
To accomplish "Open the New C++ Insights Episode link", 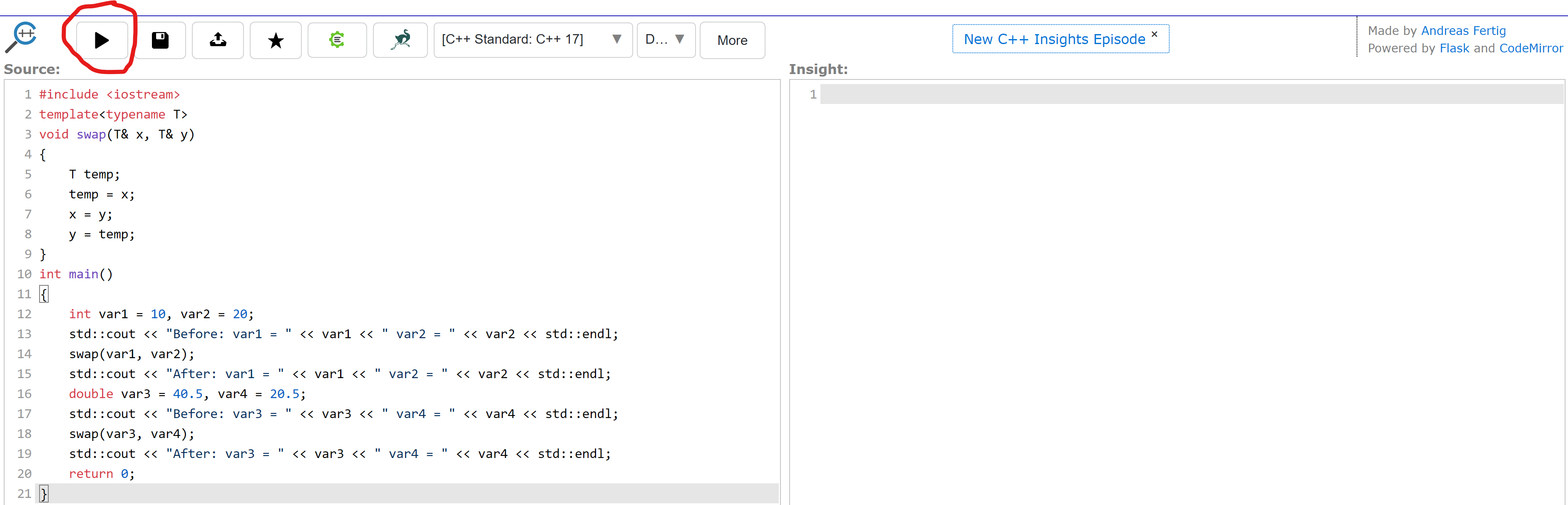I will [x=1054, y=39].
